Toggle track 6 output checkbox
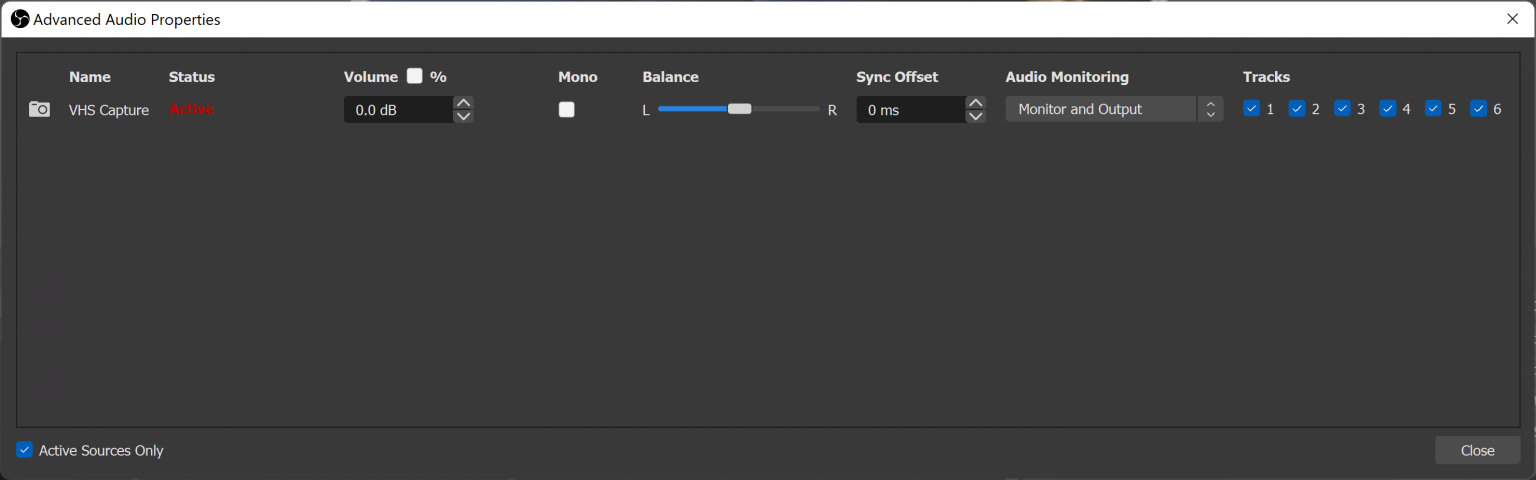Screen dimensions: 1536x480 tap(1479, 109)
